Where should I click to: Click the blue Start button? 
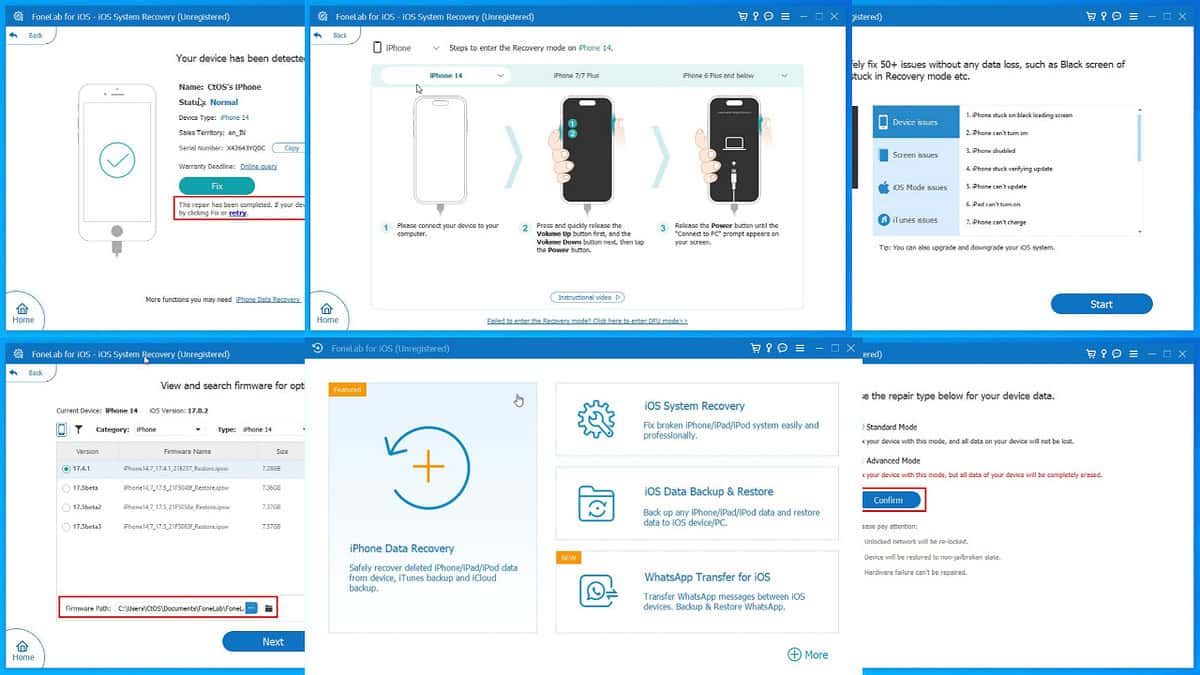(x=1101, y=304)
